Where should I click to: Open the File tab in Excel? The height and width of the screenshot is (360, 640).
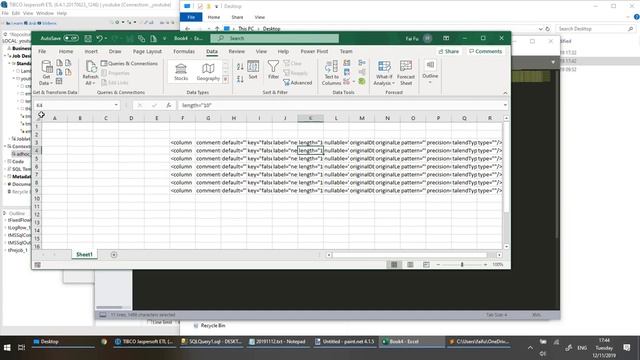click(x=42, y=51)
